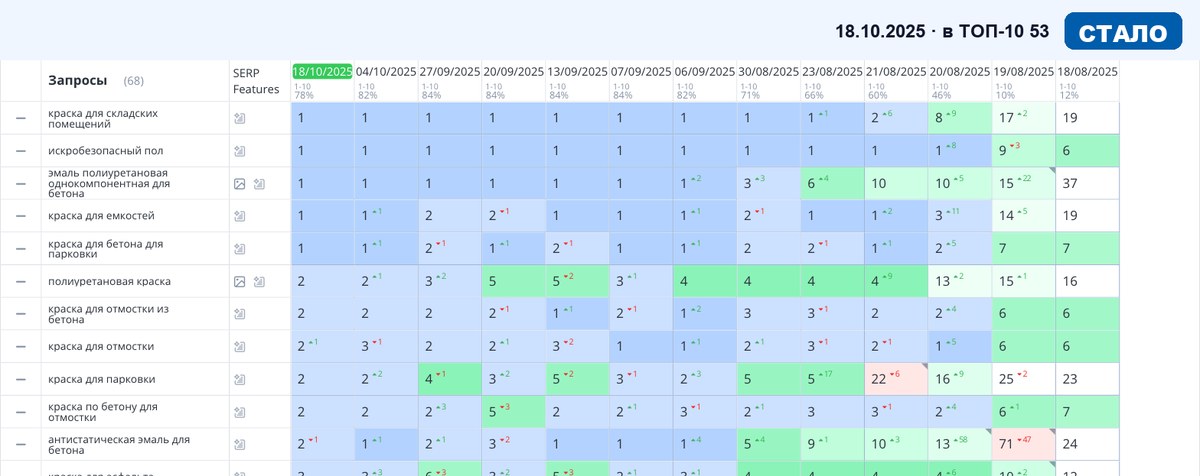Click SERP icon for краска для отмостки из бетона
The width and height of the screenshot is (1200, 476).
tap(239, 314)
